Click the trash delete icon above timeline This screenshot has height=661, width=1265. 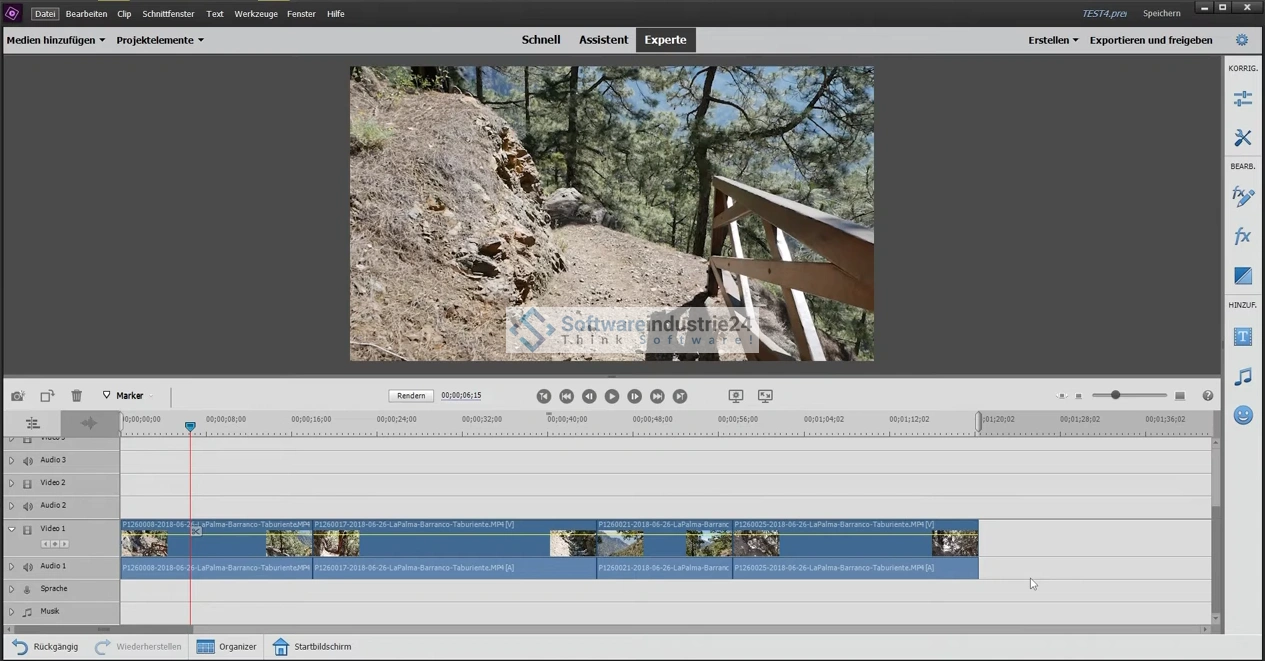point(76,396)
